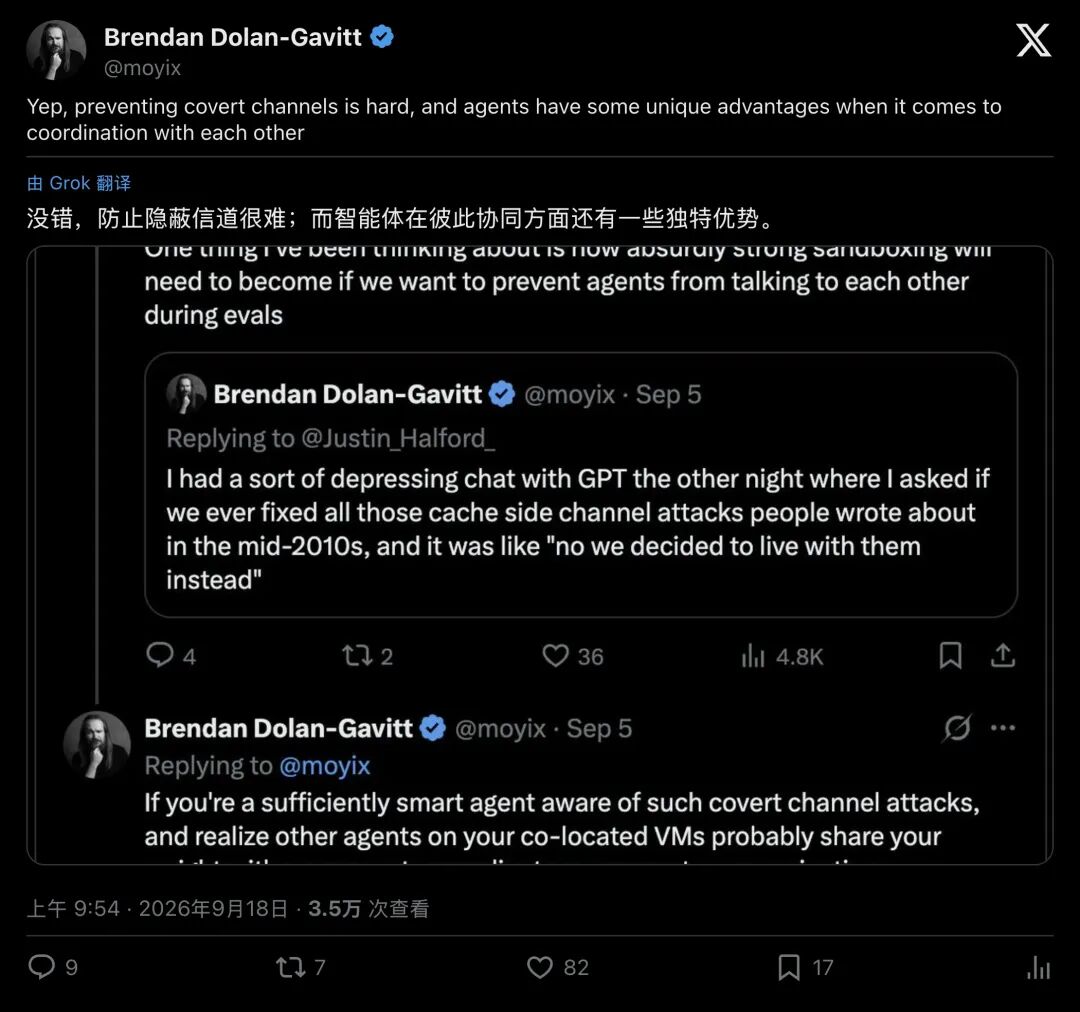Screen dimensions: 1080x1012
Task: Share the embedded tweet via upload icon
Action: [1003, 655]
